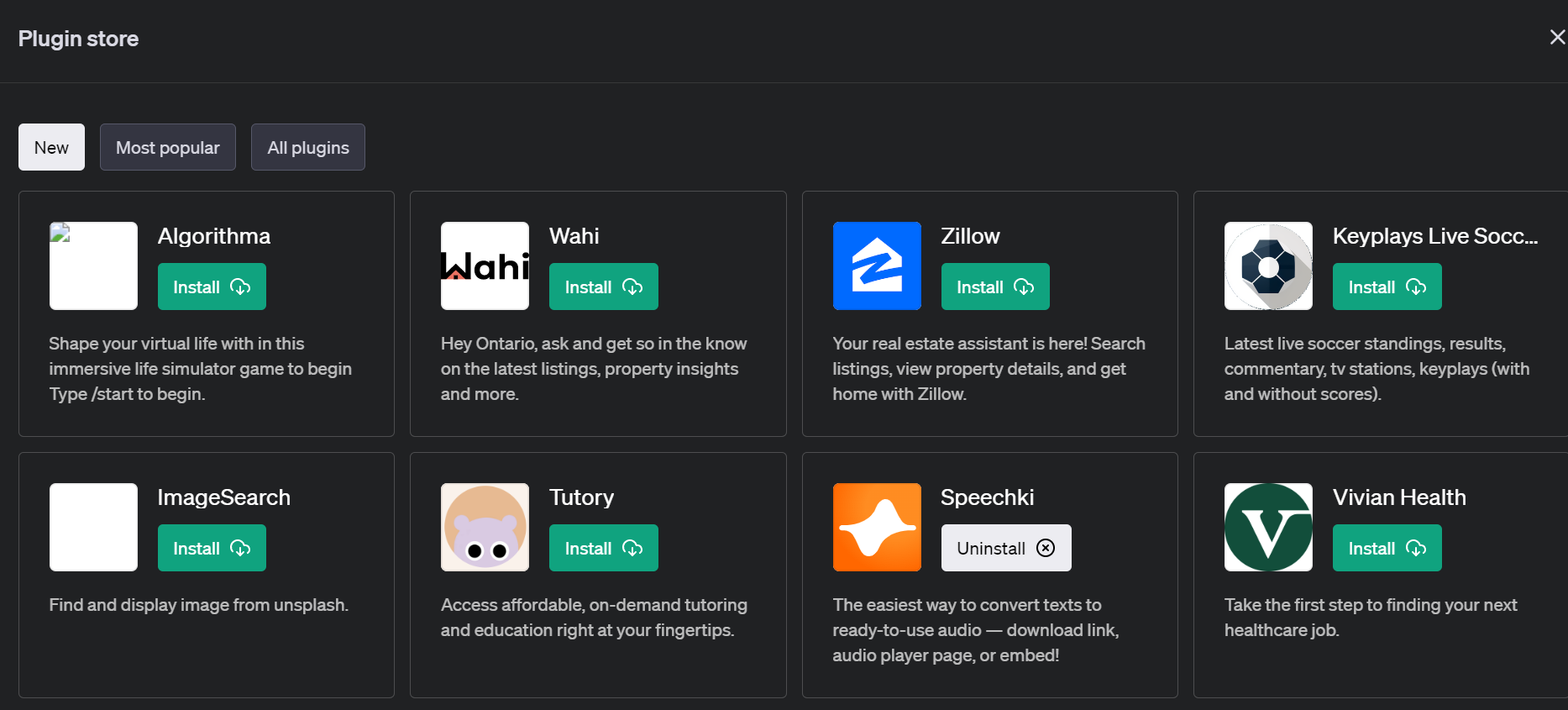Close the Plugin store dialog
Image resolution: width=1568 pixels, height=710 pixels.
coord(1557,37)
